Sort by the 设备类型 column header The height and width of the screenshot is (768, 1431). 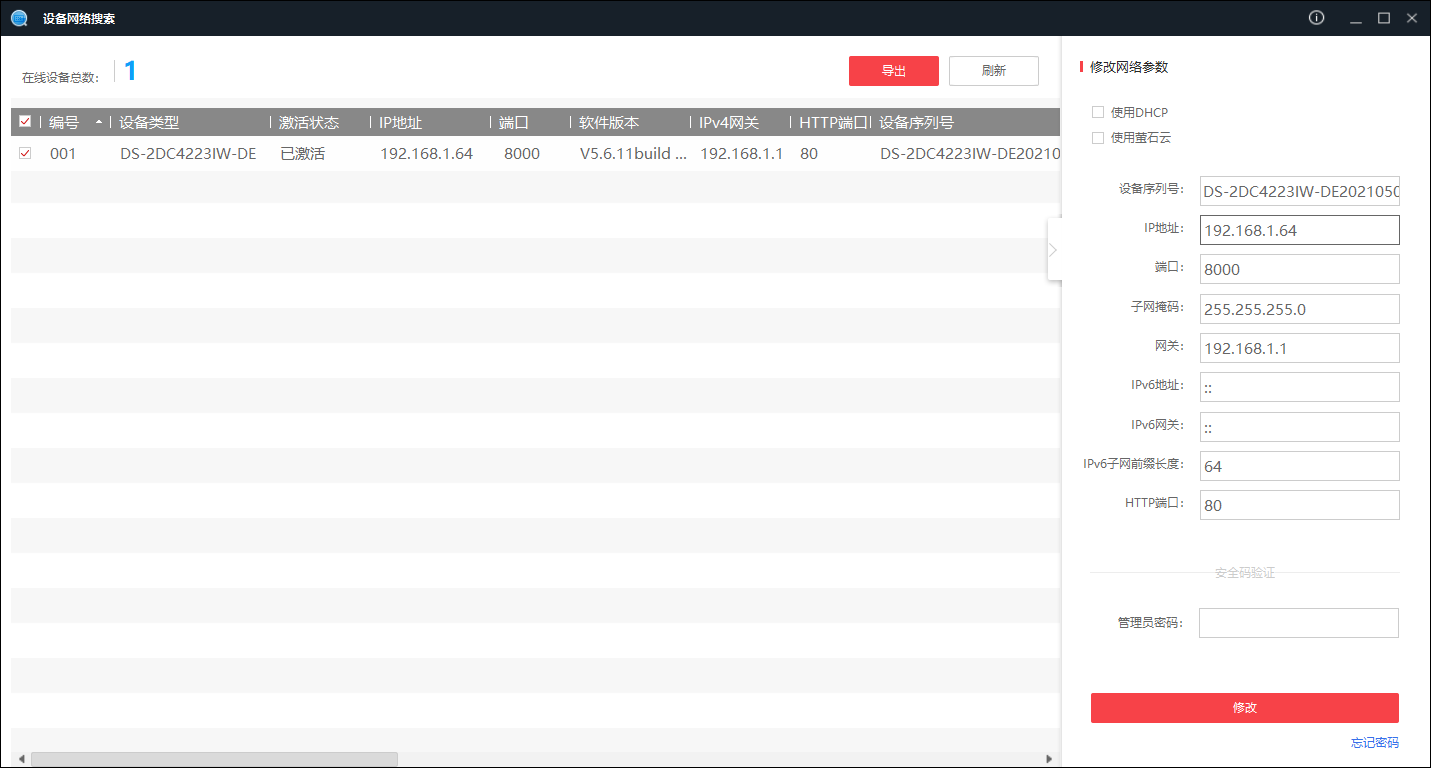pos(150,122)
